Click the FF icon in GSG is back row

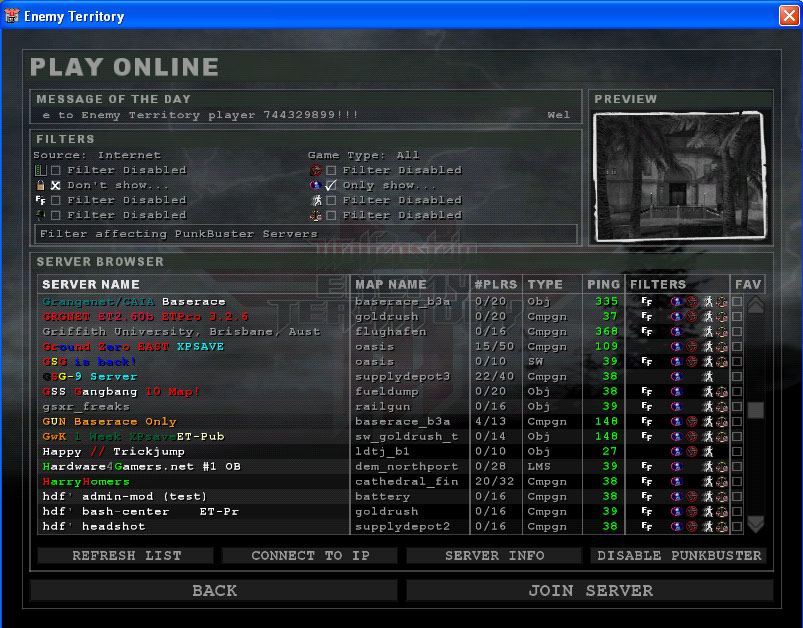[647, 362]
